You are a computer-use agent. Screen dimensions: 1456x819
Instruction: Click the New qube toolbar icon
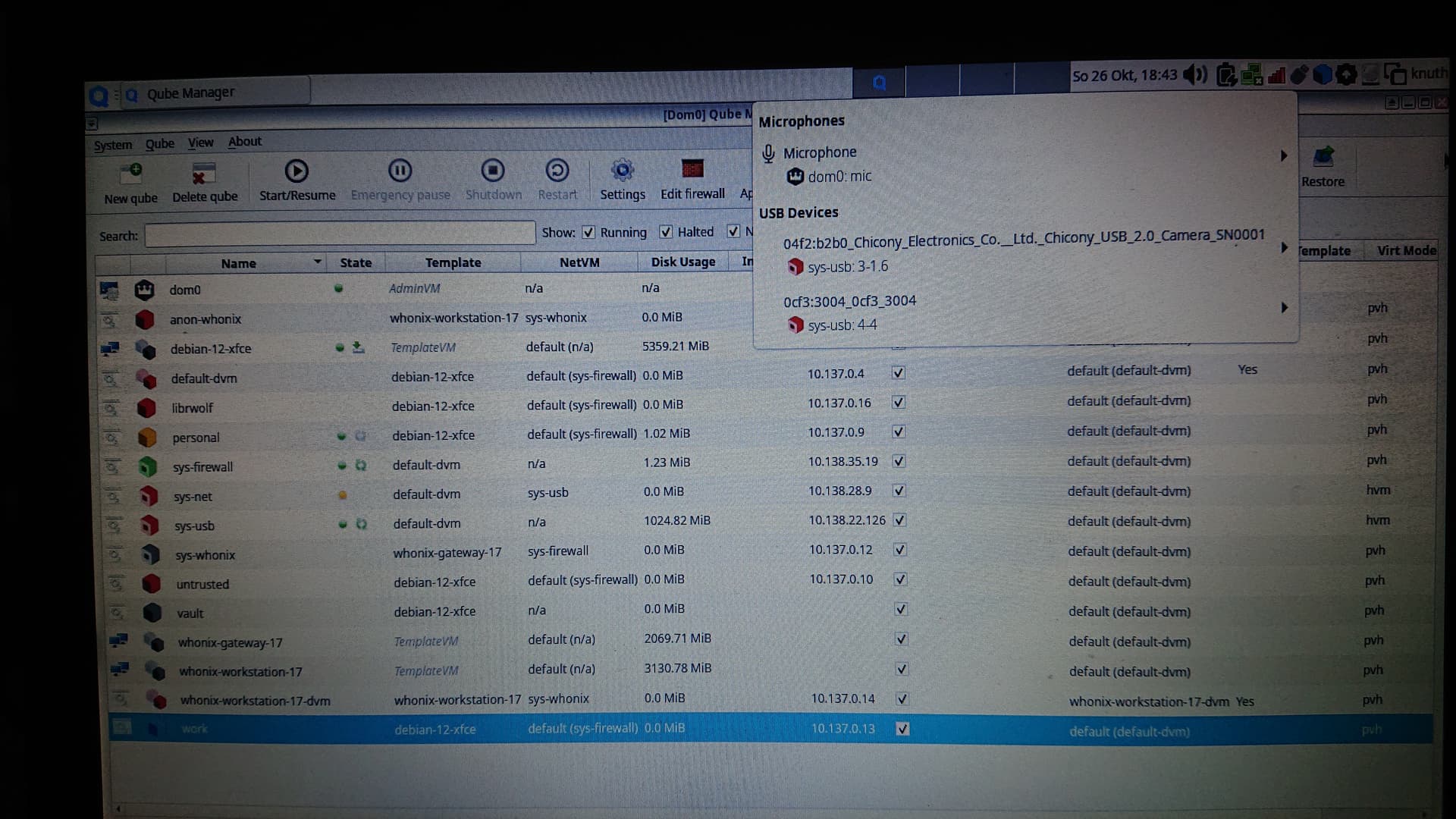(x=130, y=174)
